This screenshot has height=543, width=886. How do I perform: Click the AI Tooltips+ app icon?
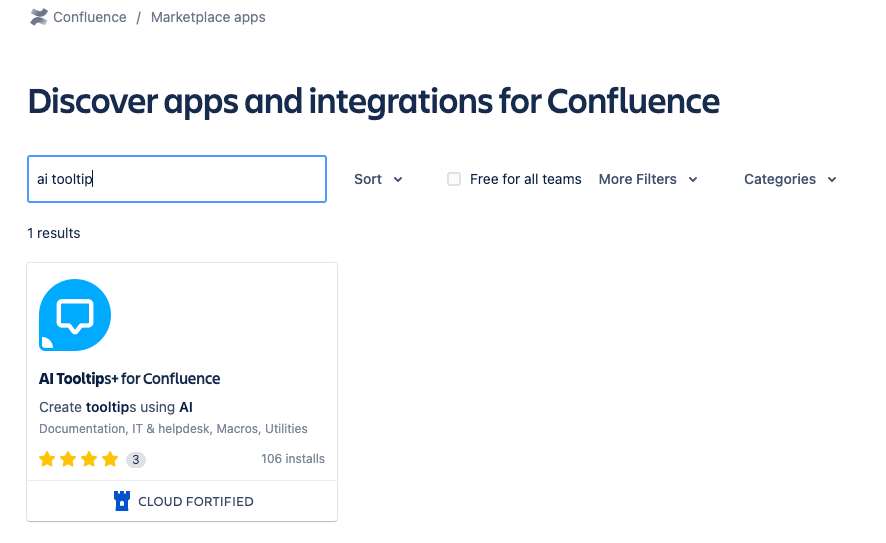(x=75, y=315)
